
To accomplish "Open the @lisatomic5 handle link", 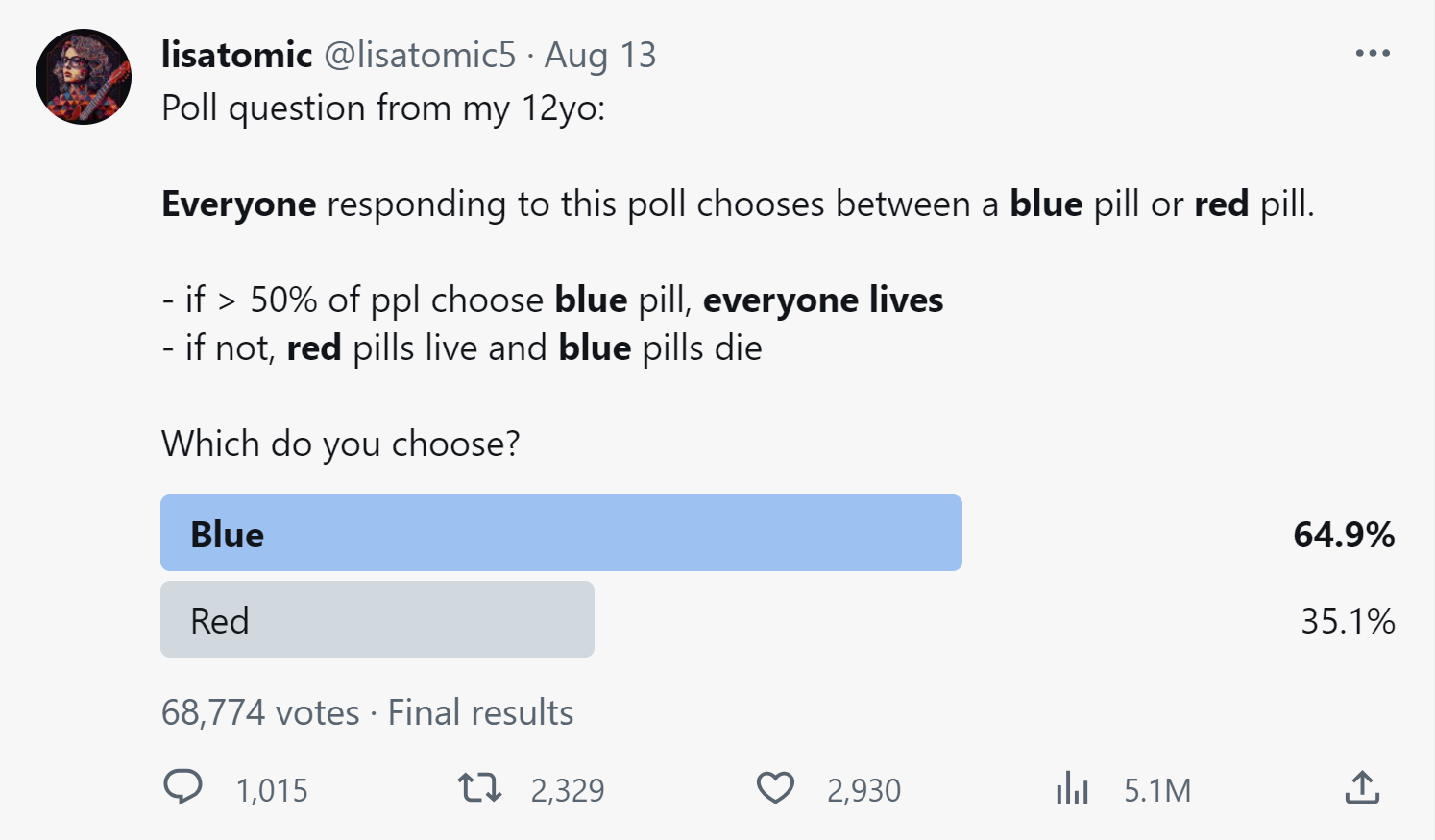I will (x=420, y=55).
